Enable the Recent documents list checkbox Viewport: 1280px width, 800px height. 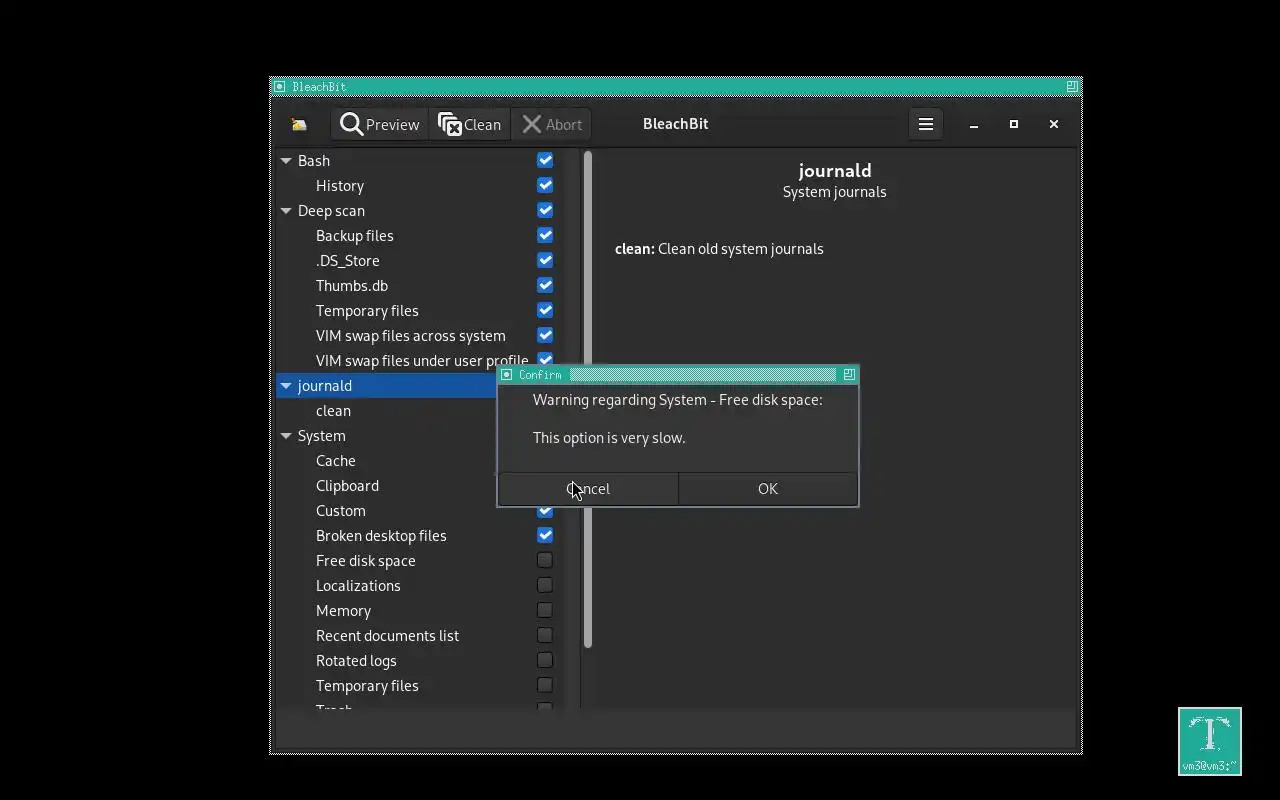click(x=545, y=635)
